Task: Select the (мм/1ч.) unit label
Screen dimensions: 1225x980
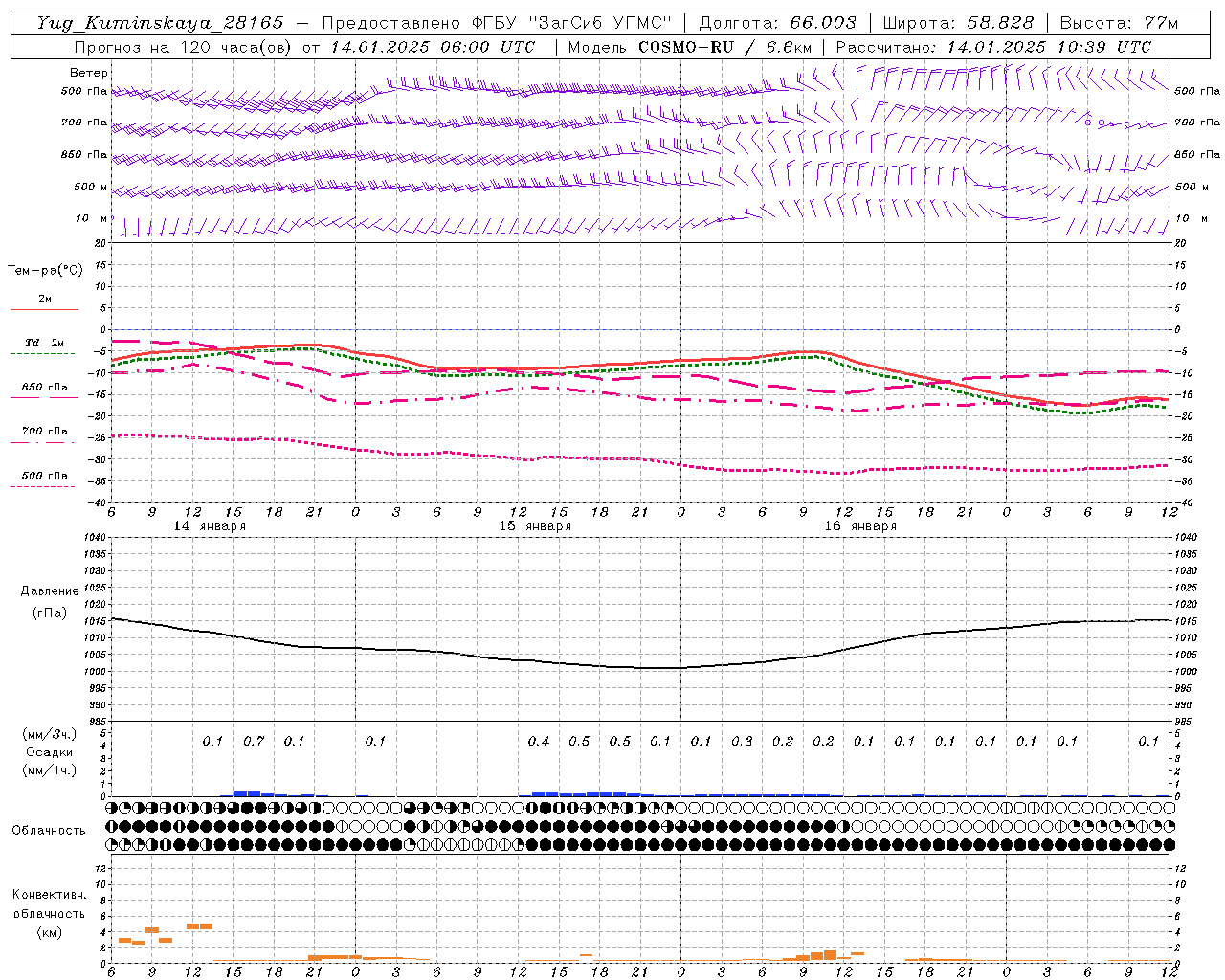Action: click(50, 770)
